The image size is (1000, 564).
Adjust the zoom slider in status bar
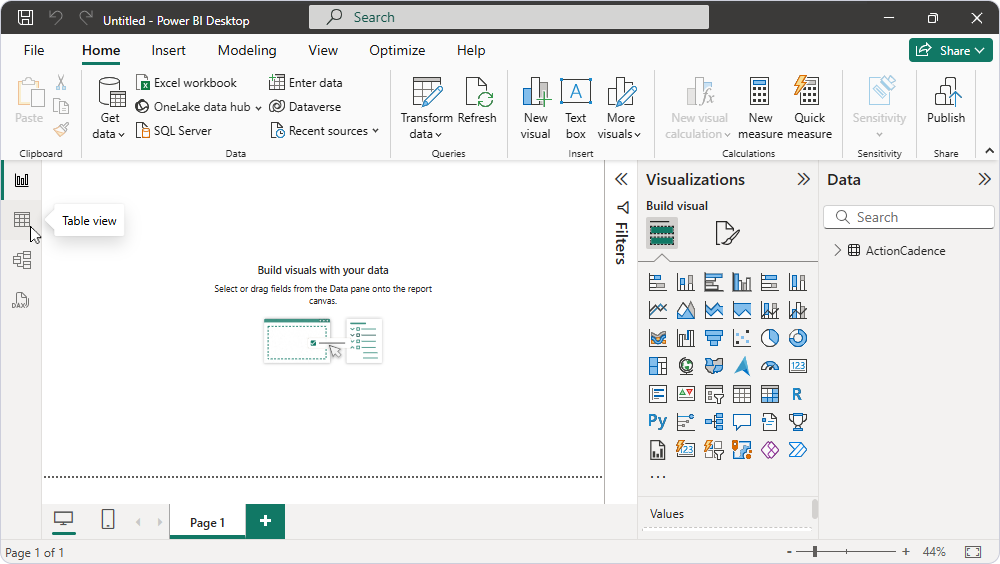tap(815, 551)
